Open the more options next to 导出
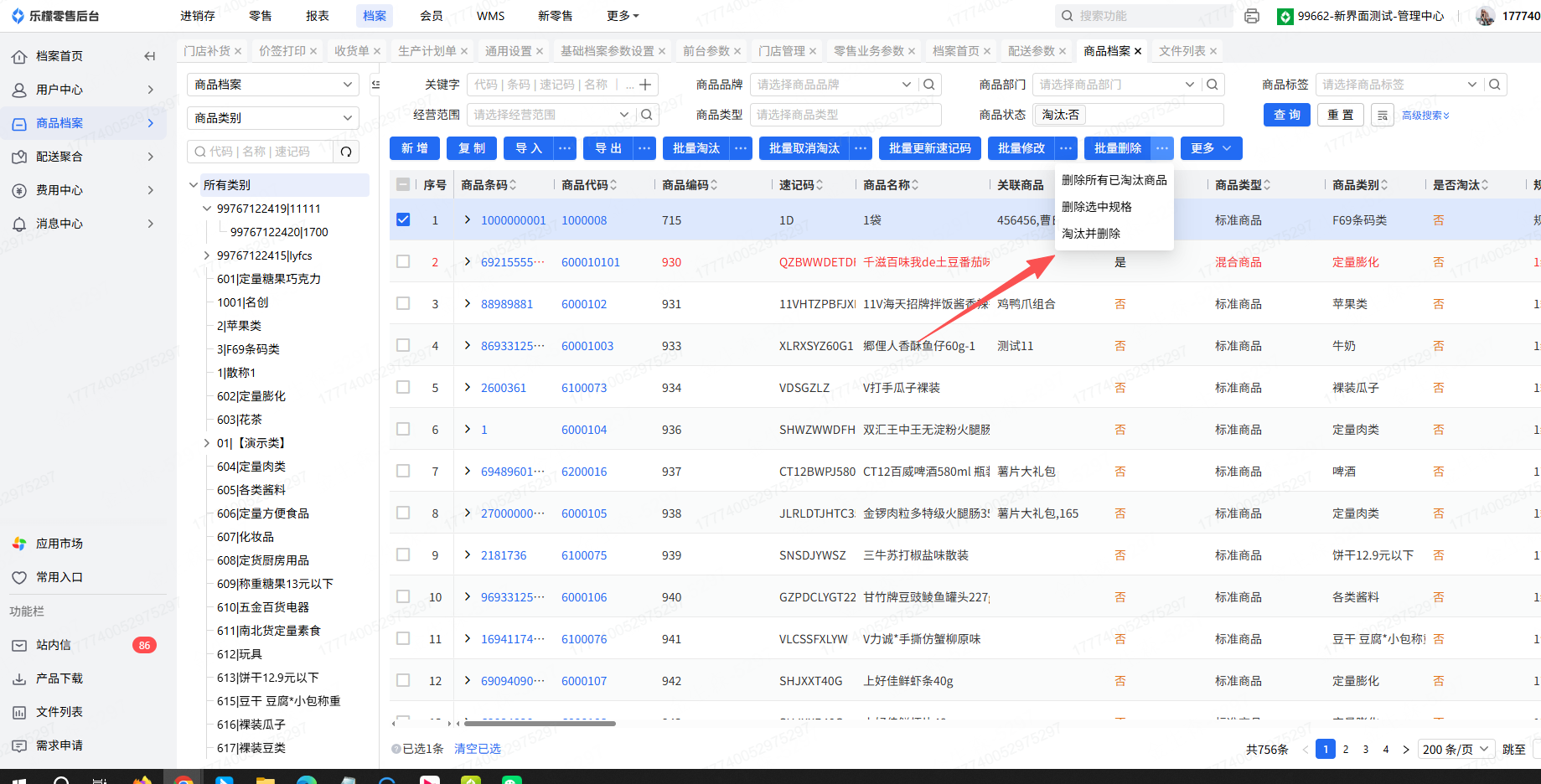The height and width of the screenshot is (784, 1541). pos(644,148)
